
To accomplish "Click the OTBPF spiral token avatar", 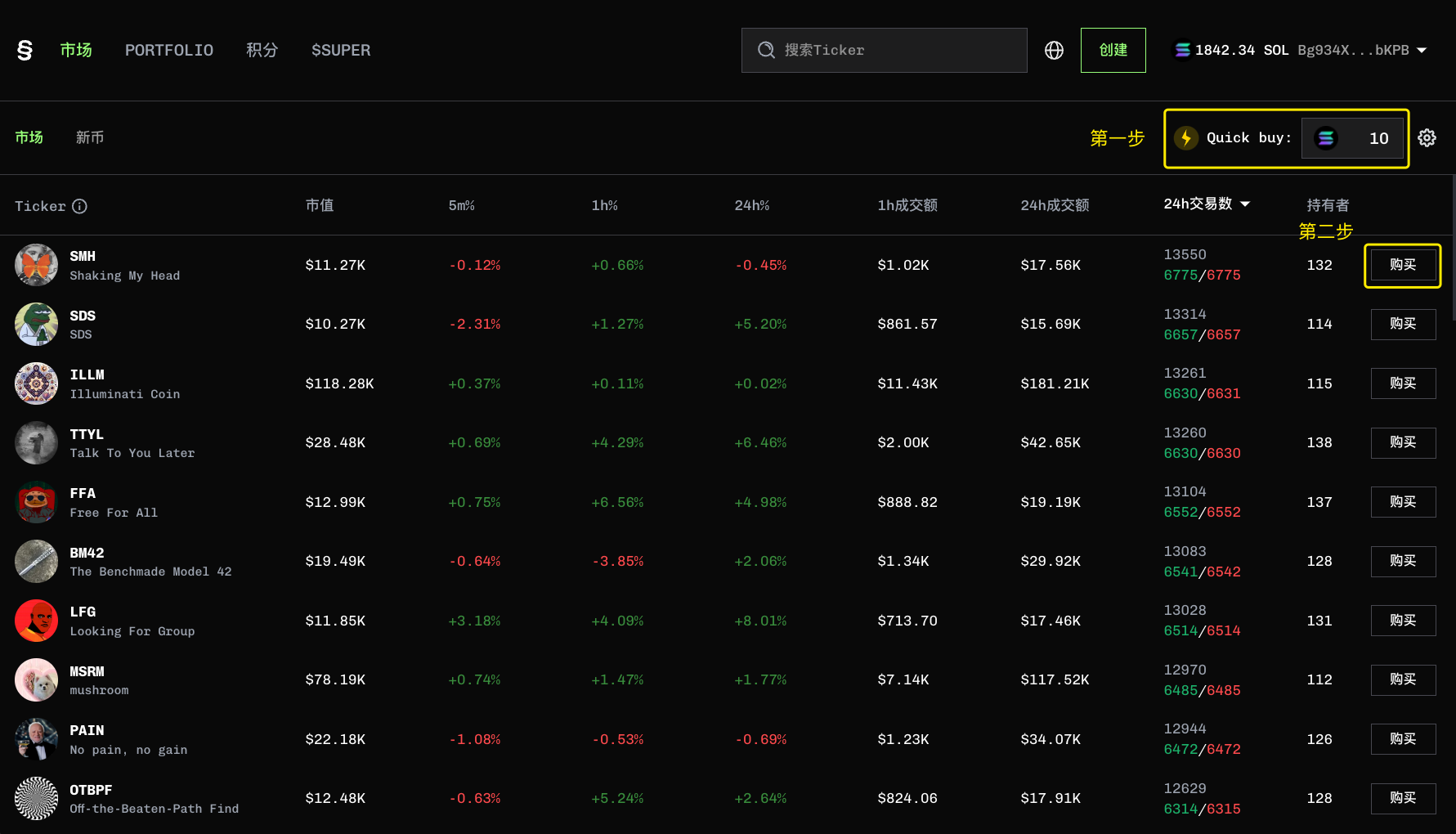I will (x=36, y=798).
